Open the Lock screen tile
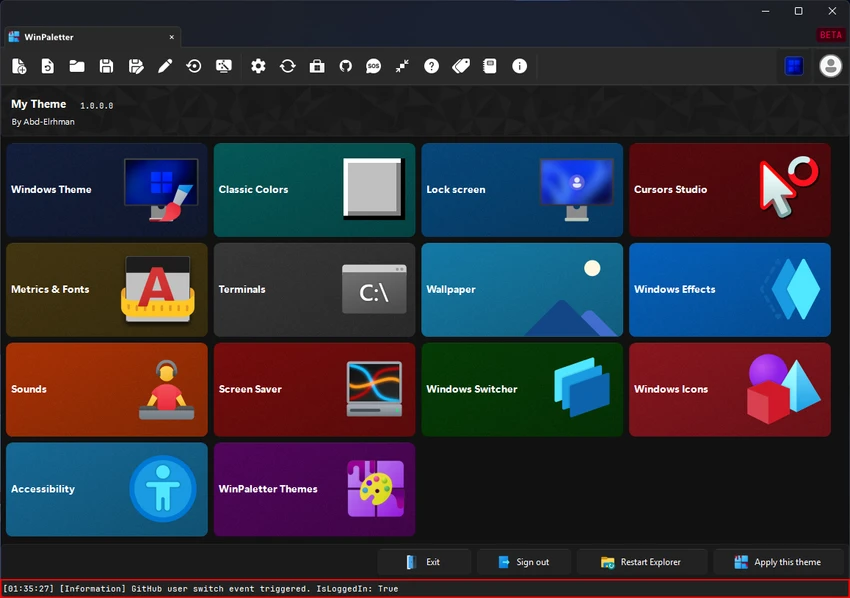This screenshot has height=598, width=850. click(x=522, y=190)
